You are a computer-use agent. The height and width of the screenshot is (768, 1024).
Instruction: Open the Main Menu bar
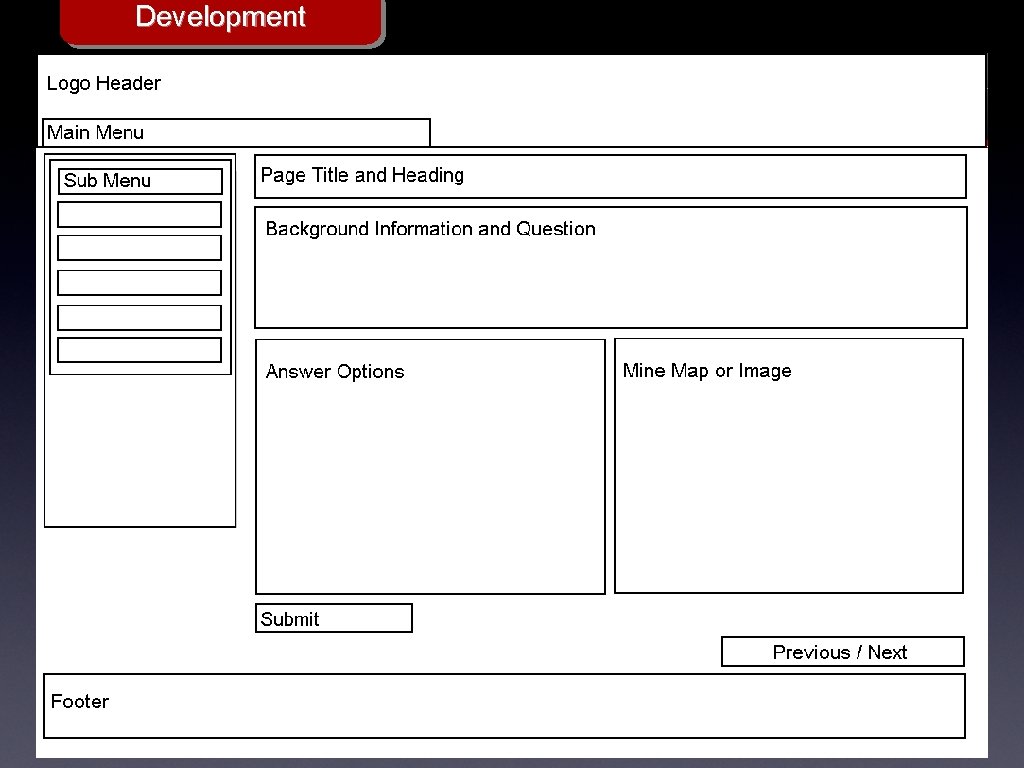[x=236, y=133]
